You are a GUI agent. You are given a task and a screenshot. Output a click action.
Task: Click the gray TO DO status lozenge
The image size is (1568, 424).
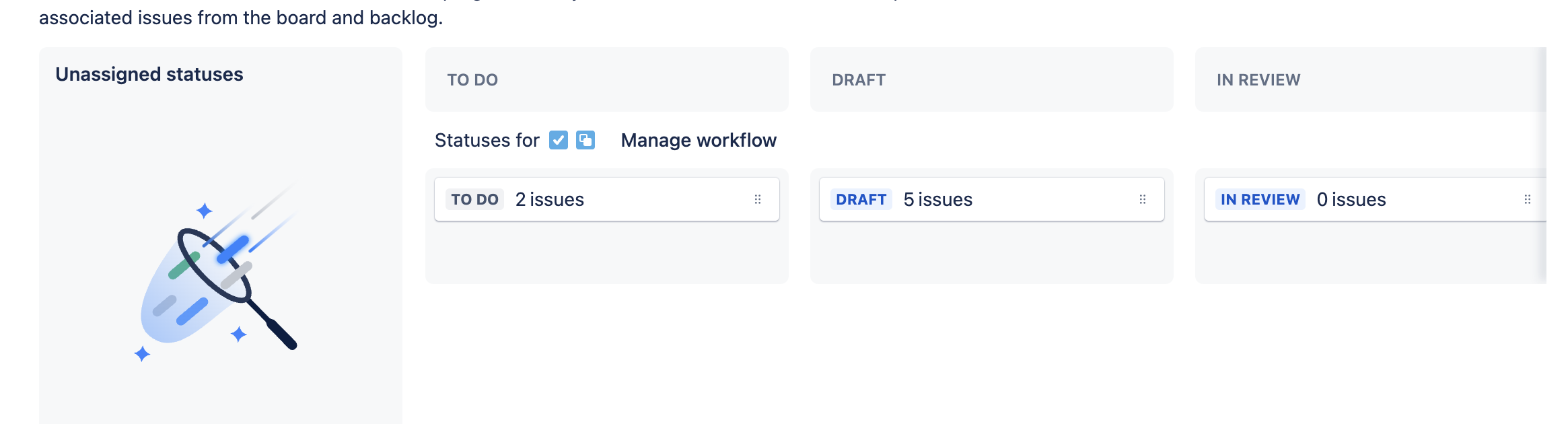[474, 199]
